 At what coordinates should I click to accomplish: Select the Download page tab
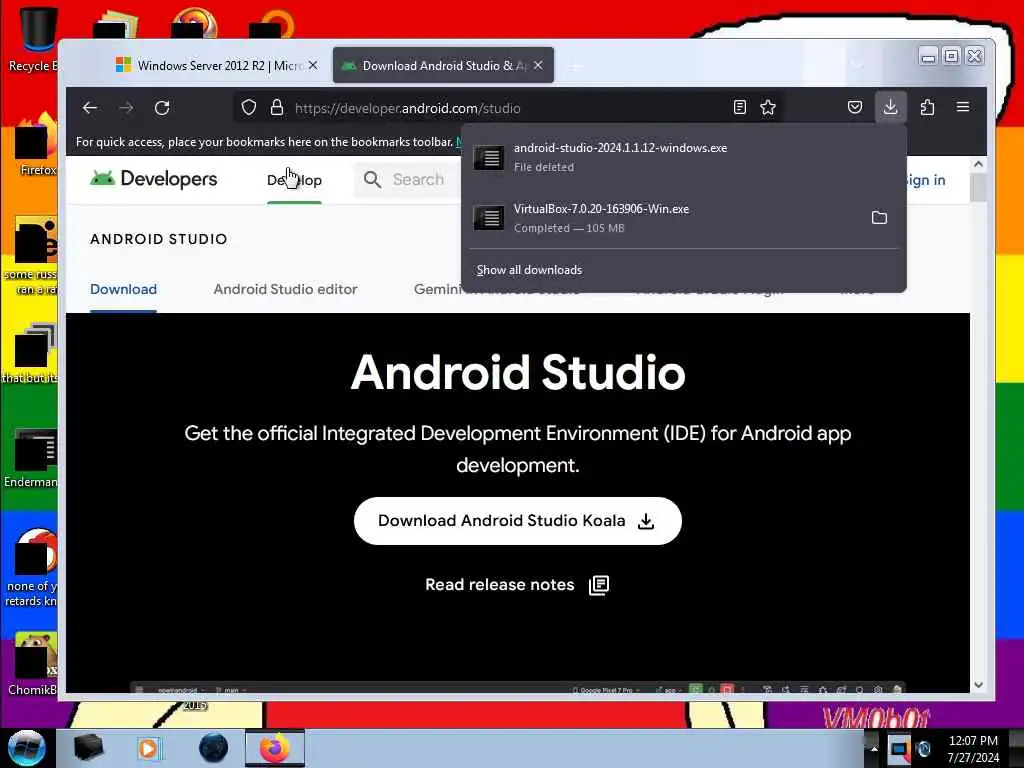coord(123,289)
